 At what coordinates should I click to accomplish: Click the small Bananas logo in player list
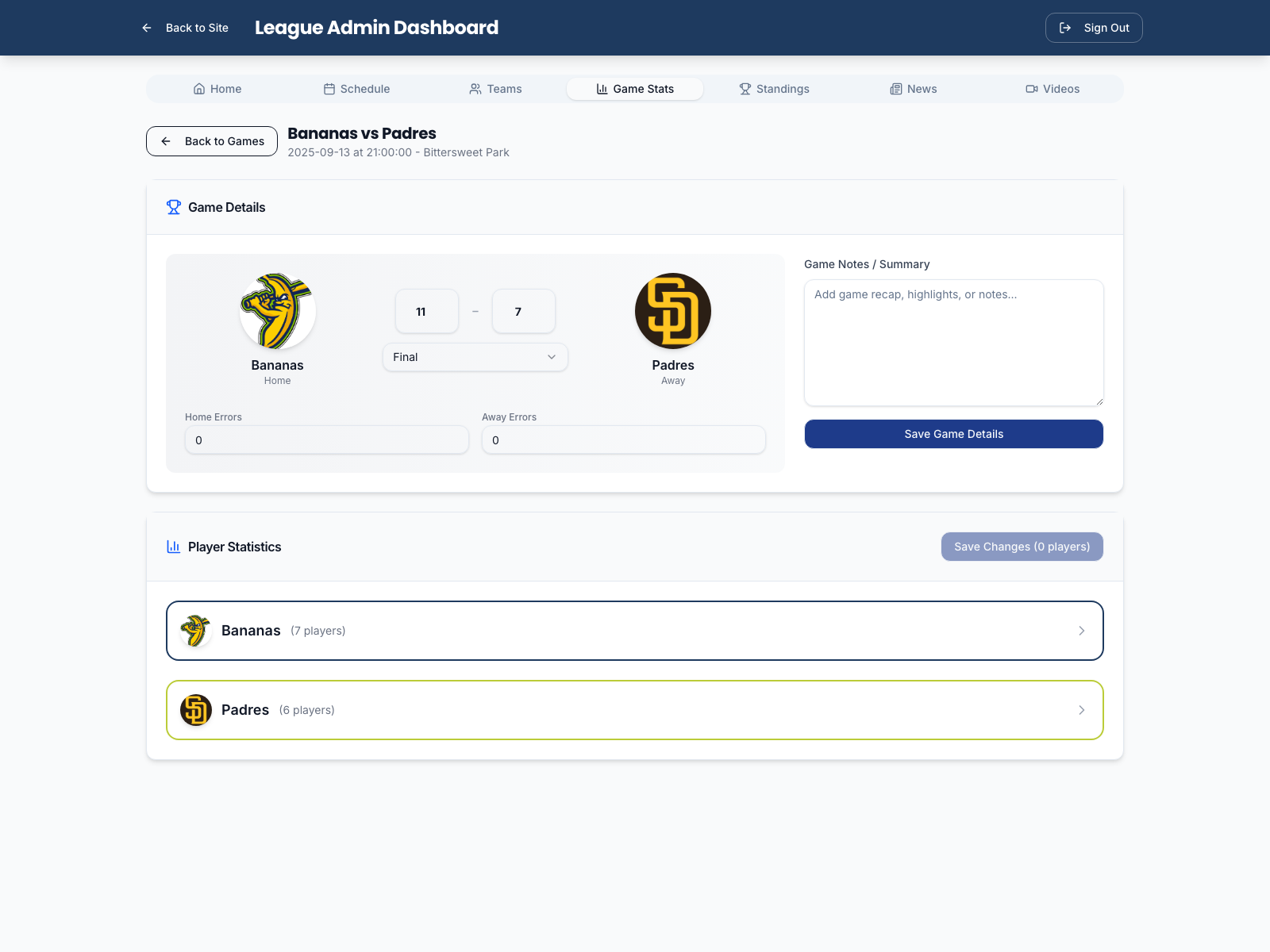pos(195,631)
